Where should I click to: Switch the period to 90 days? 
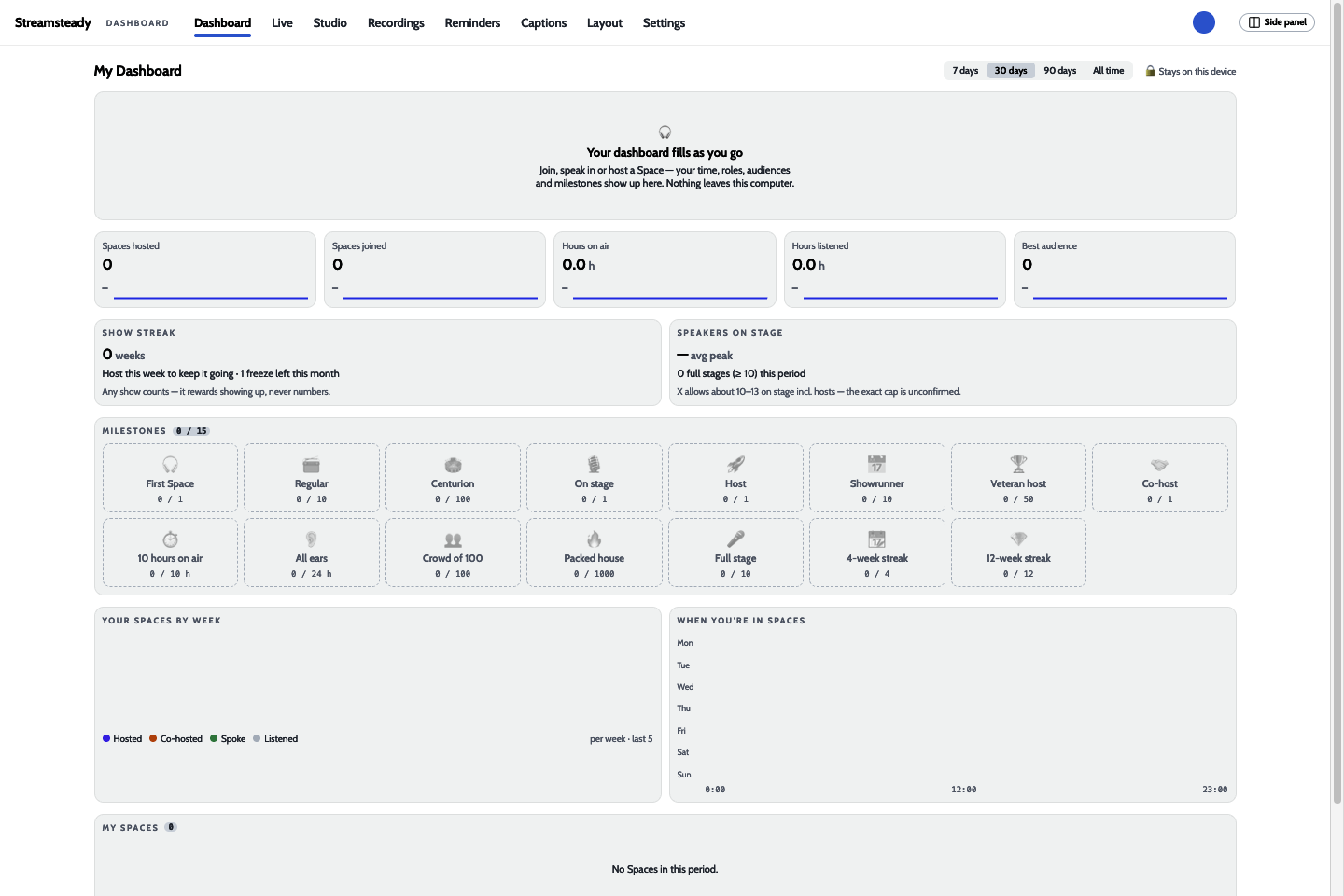coord(1060,71)
